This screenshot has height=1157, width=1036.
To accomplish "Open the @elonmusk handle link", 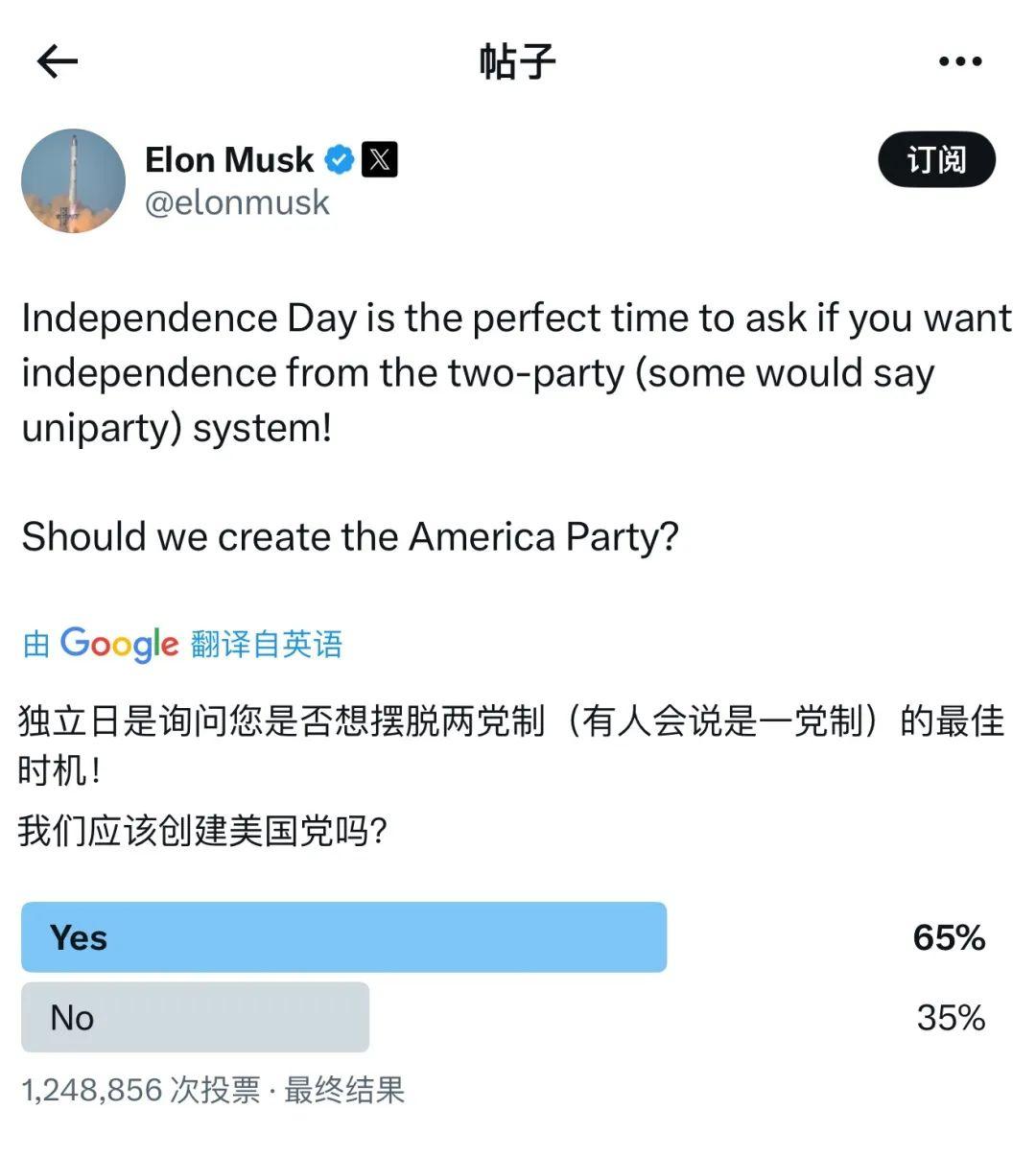I will coord(237,202).
